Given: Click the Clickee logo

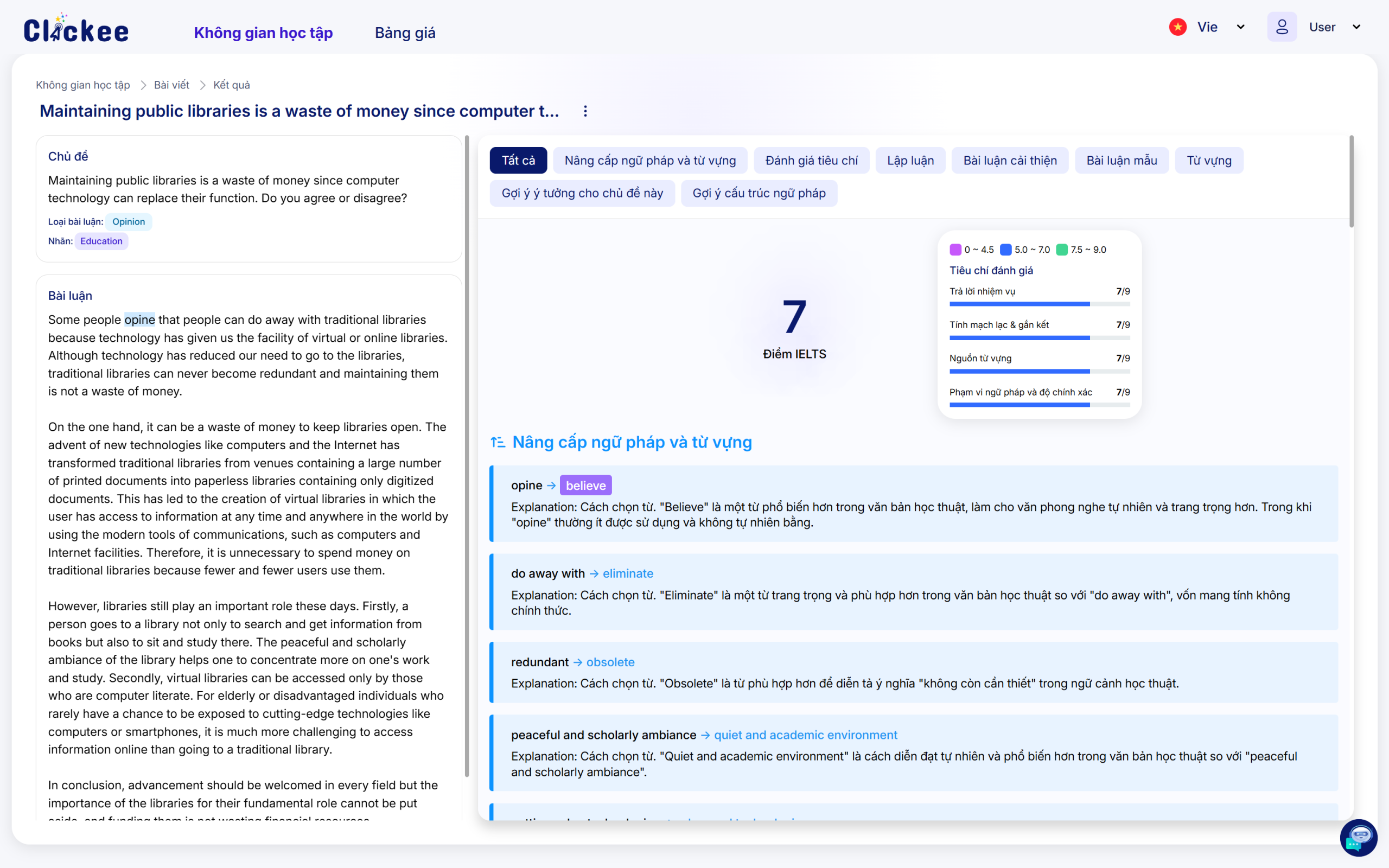Looking at the screenshot, I should (76, 29).
